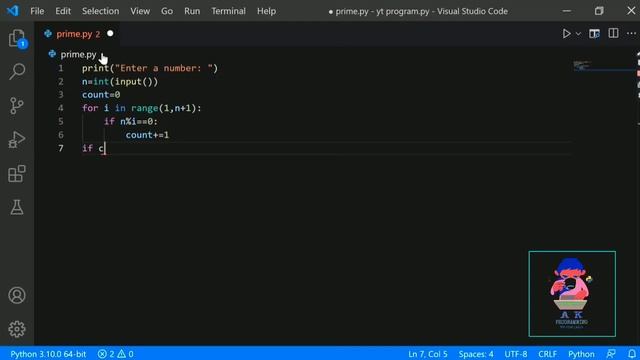640x360 pixels.
Task: Click prime.py in the breadcrumb
Action: tap(78, 54)
